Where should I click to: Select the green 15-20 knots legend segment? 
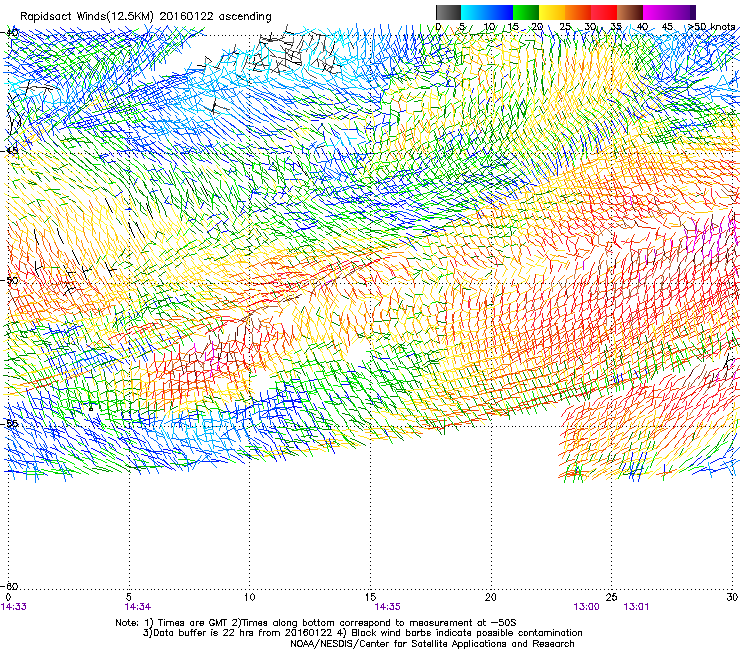pos(526,12)
